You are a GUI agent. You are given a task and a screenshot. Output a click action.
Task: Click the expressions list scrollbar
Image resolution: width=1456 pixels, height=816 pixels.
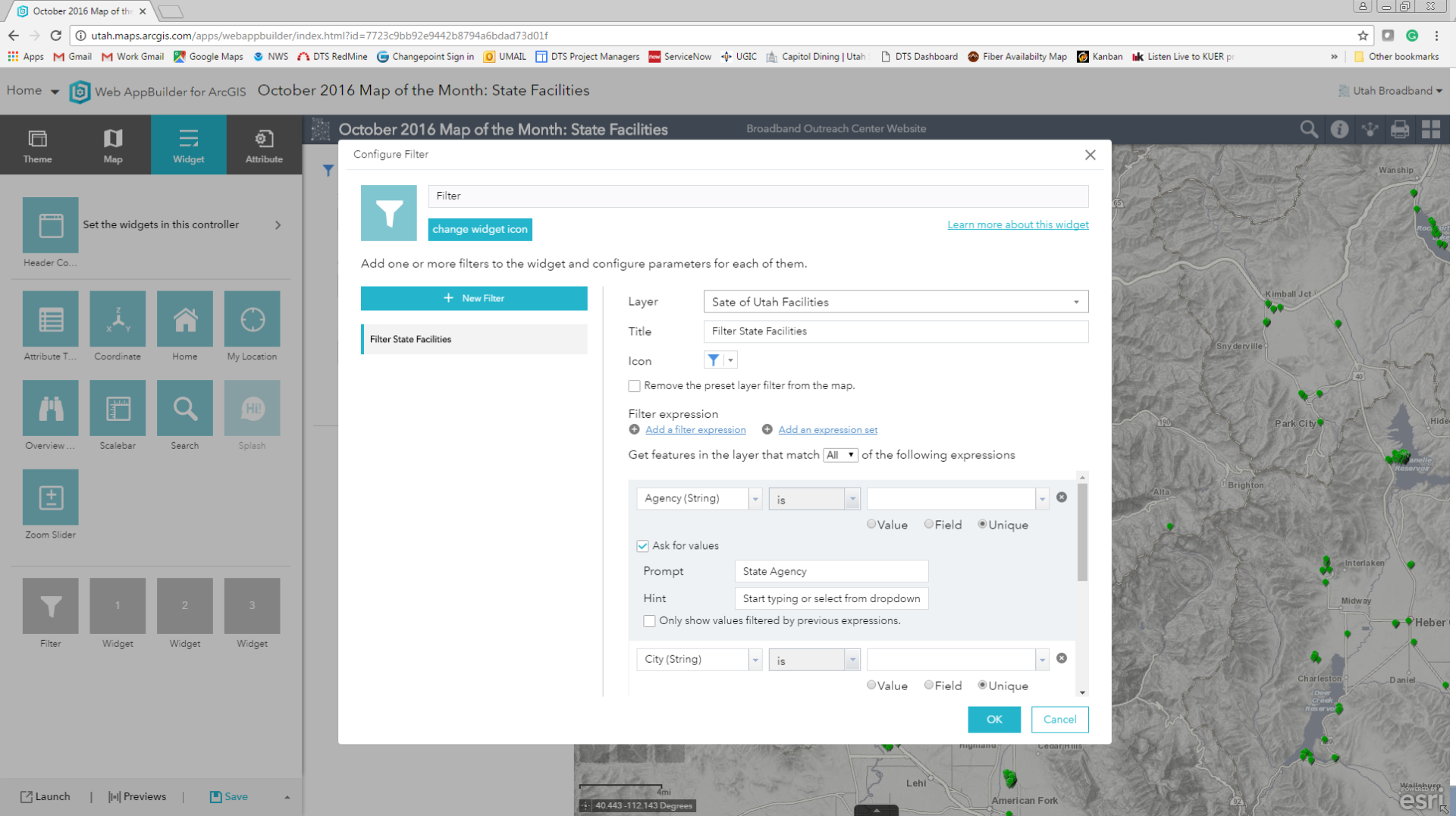tap(1082, 532)
